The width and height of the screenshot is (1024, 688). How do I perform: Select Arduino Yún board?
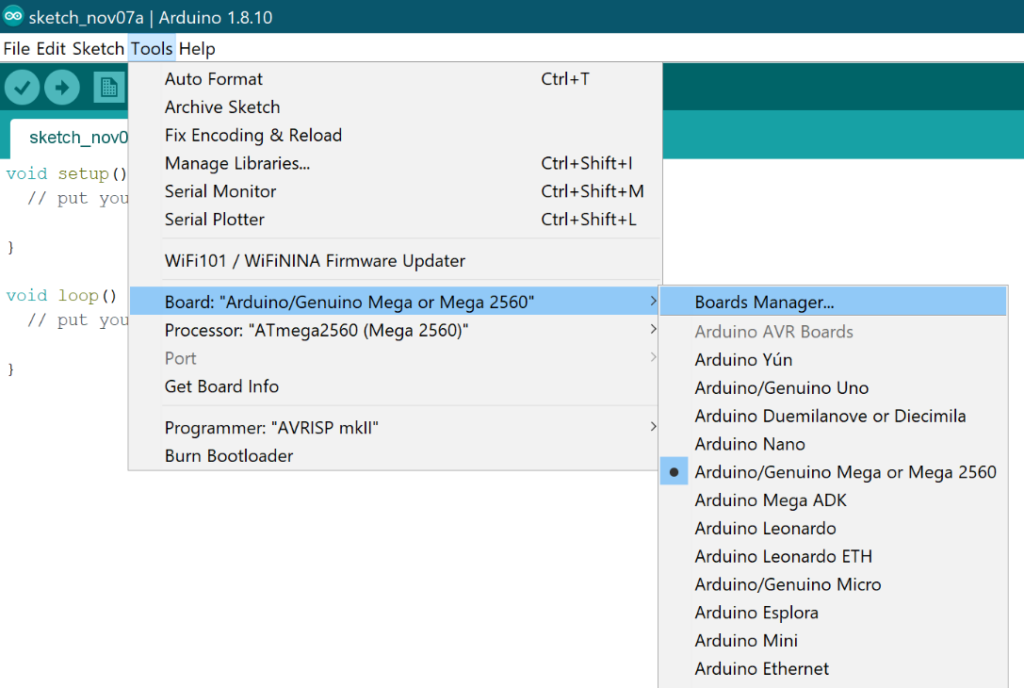pos(833,360)
